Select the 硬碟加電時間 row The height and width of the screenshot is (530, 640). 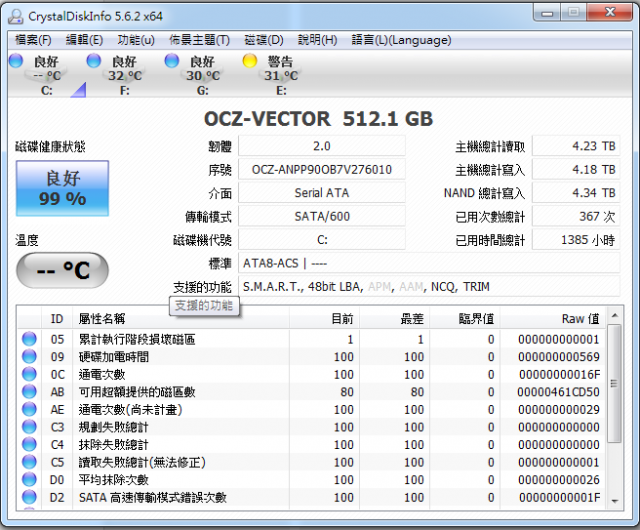(x=312, y=356)
